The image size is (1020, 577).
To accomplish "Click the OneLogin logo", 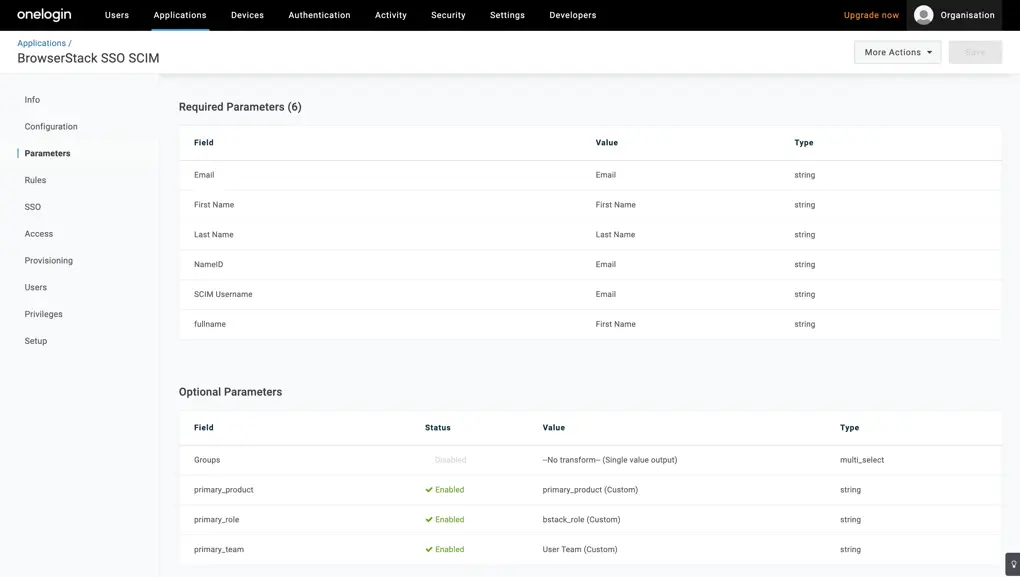I will [x=44, y=15].
